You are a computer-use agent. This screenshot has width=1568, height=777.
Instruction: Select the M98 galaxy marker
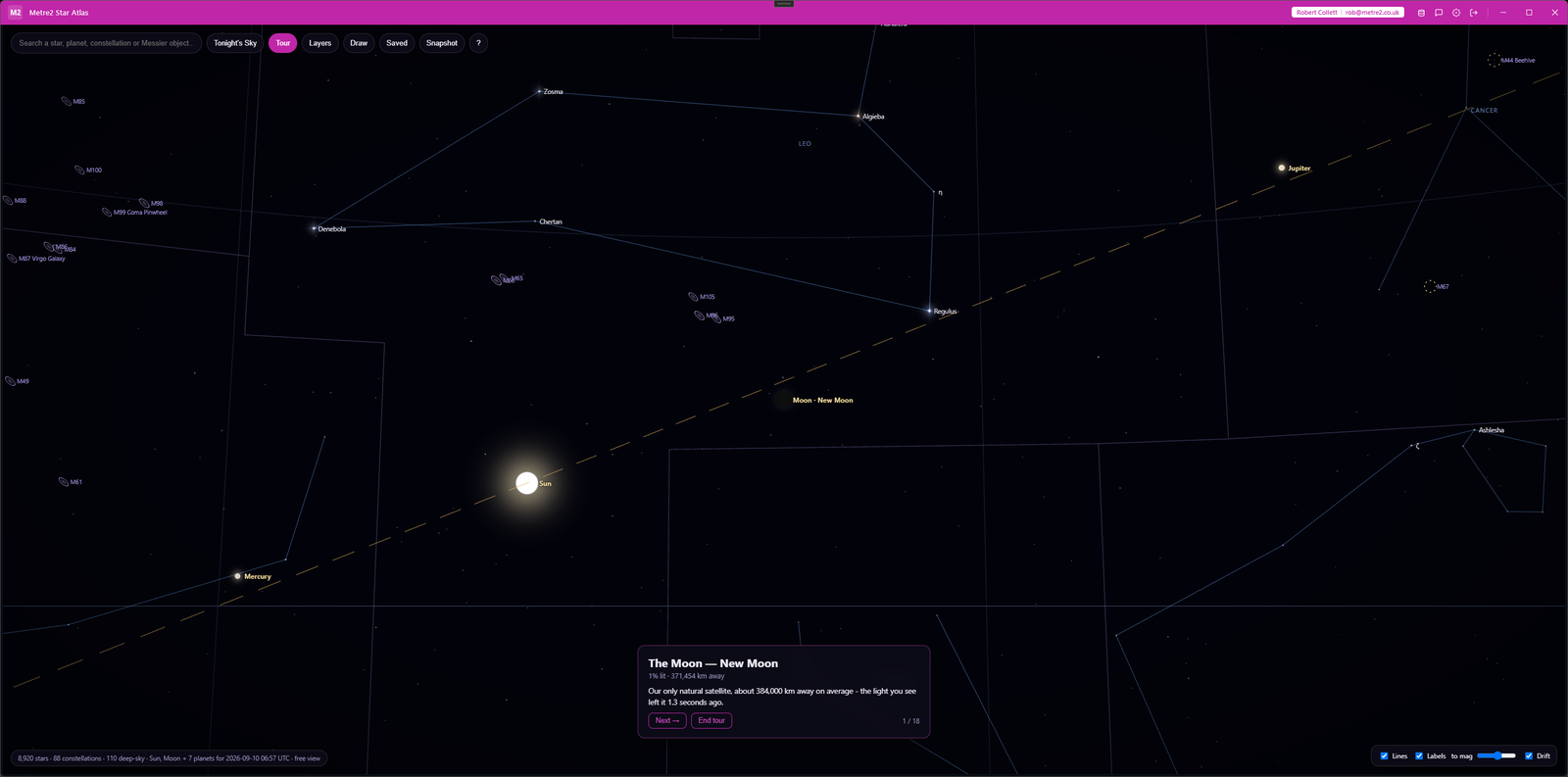[x=144, y=203]
